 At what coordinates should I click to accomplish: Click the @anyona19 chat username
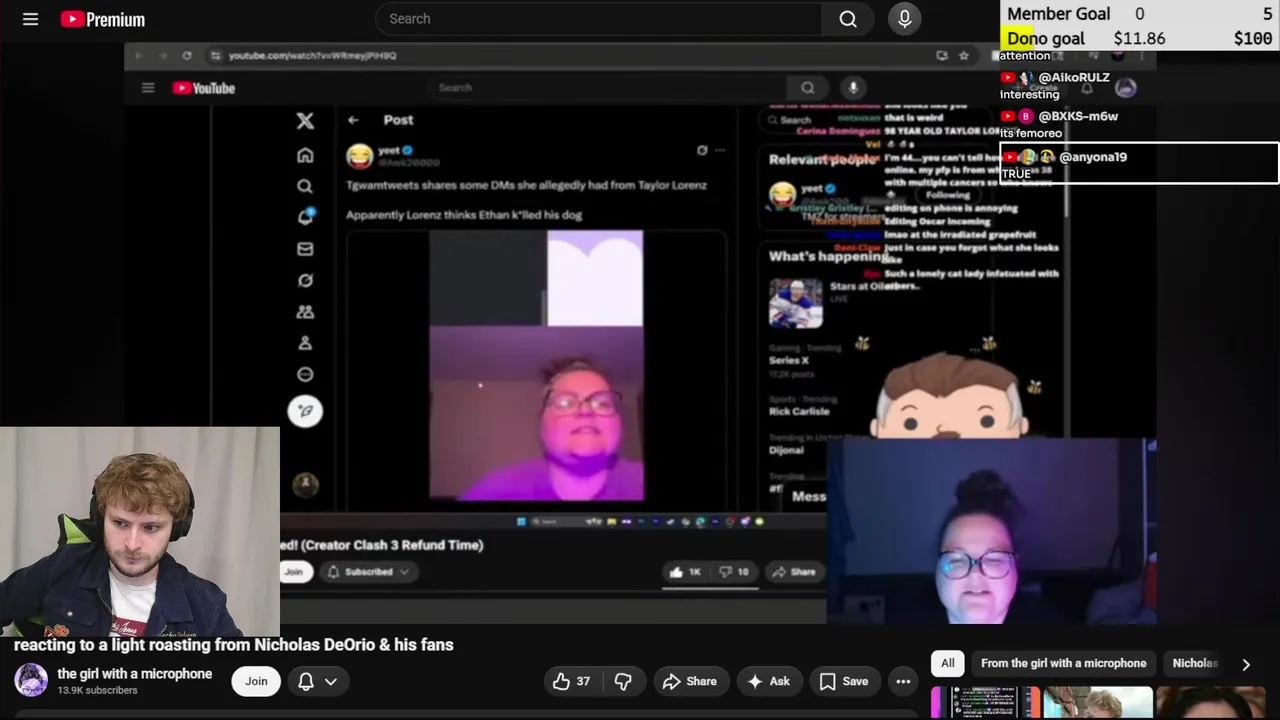[x=1093, y=157]
